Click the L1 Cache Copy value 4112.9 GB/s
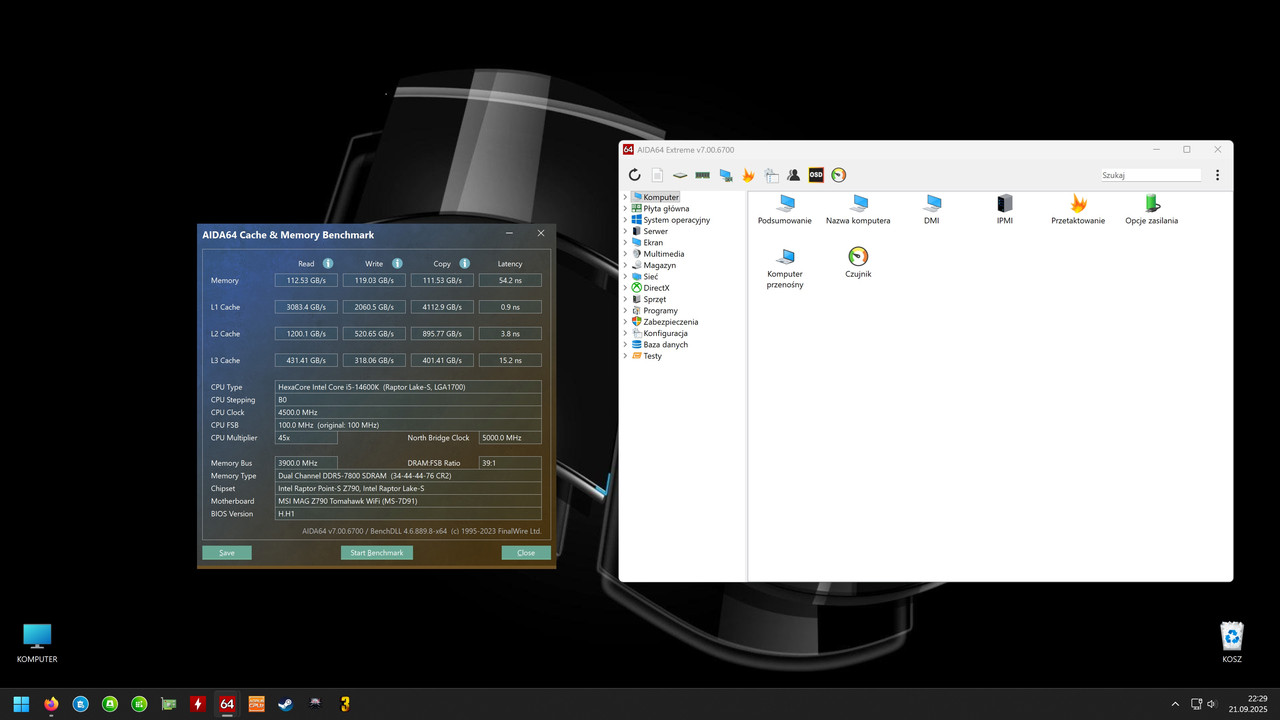This screenshot has width=1280, height=720. point(442,307)
